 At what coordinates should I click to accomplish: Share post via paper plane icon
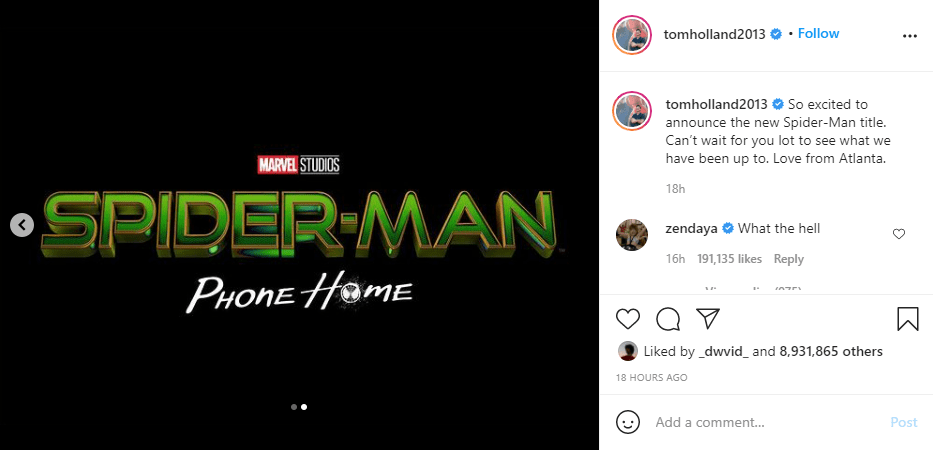708,318
